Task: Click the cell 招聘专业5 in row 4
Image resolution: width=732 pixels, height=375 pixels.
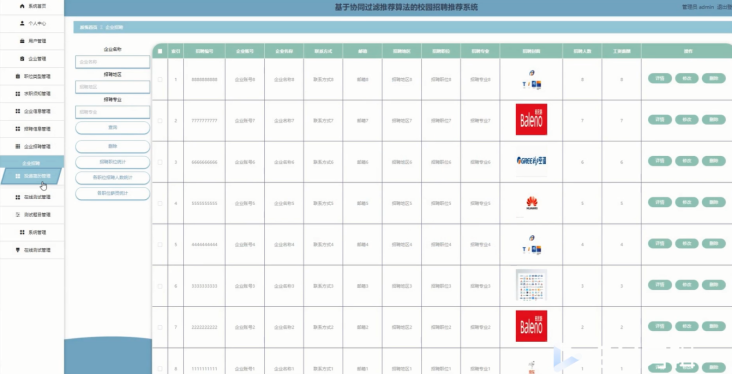Action: coord(480,204)
